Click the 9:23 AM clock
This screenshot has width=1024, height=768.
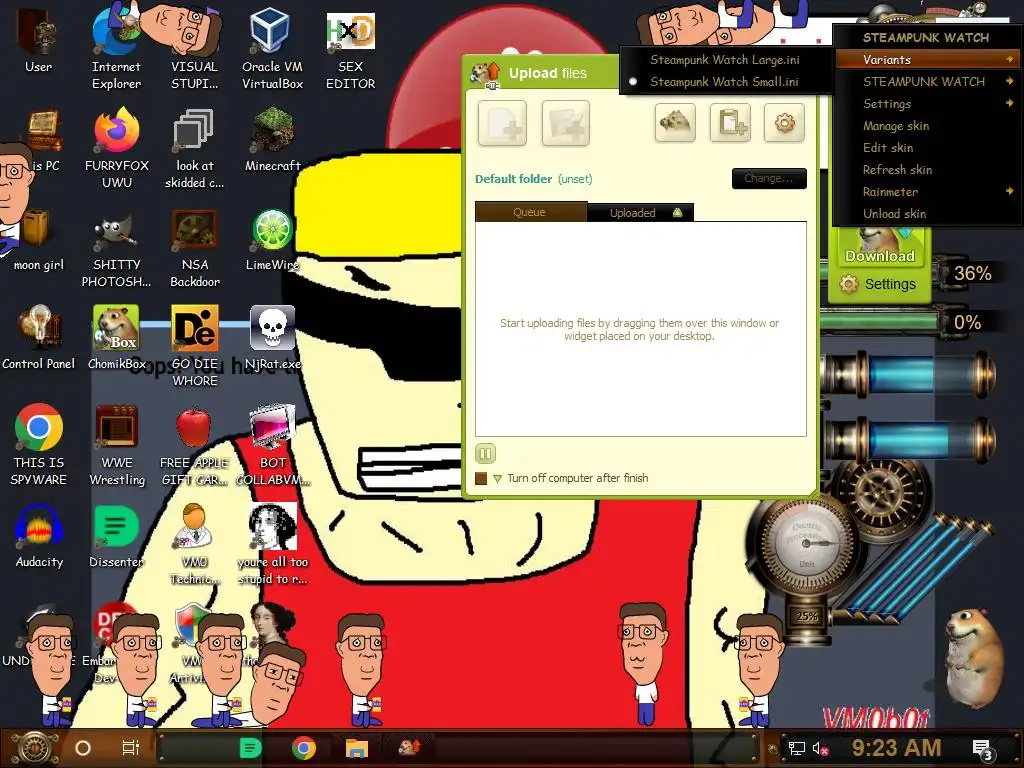896,747
